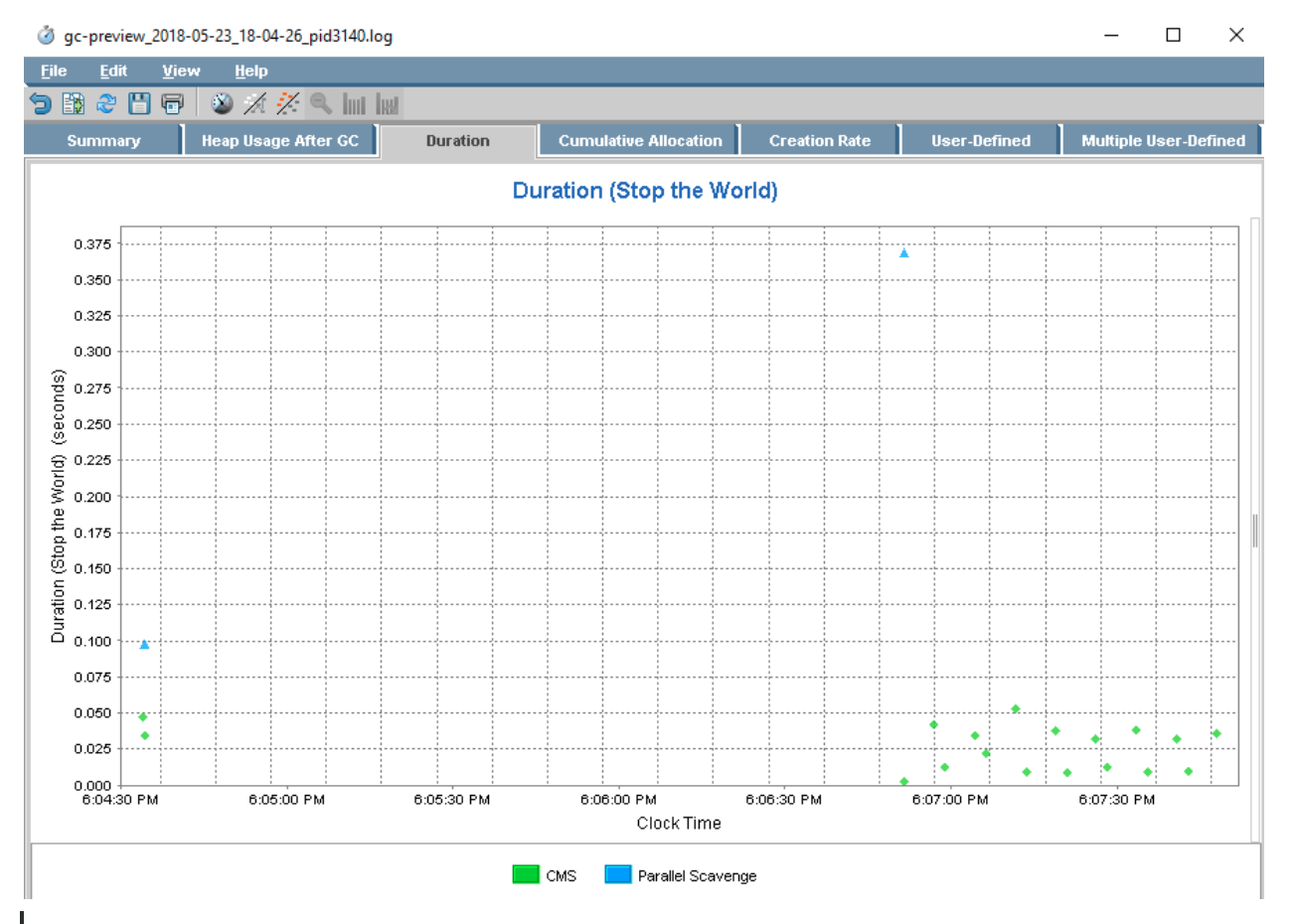Click the blue undo arrow toolbar icon
The height and width of the screenshot is (924, 1296).
[41, 103]
